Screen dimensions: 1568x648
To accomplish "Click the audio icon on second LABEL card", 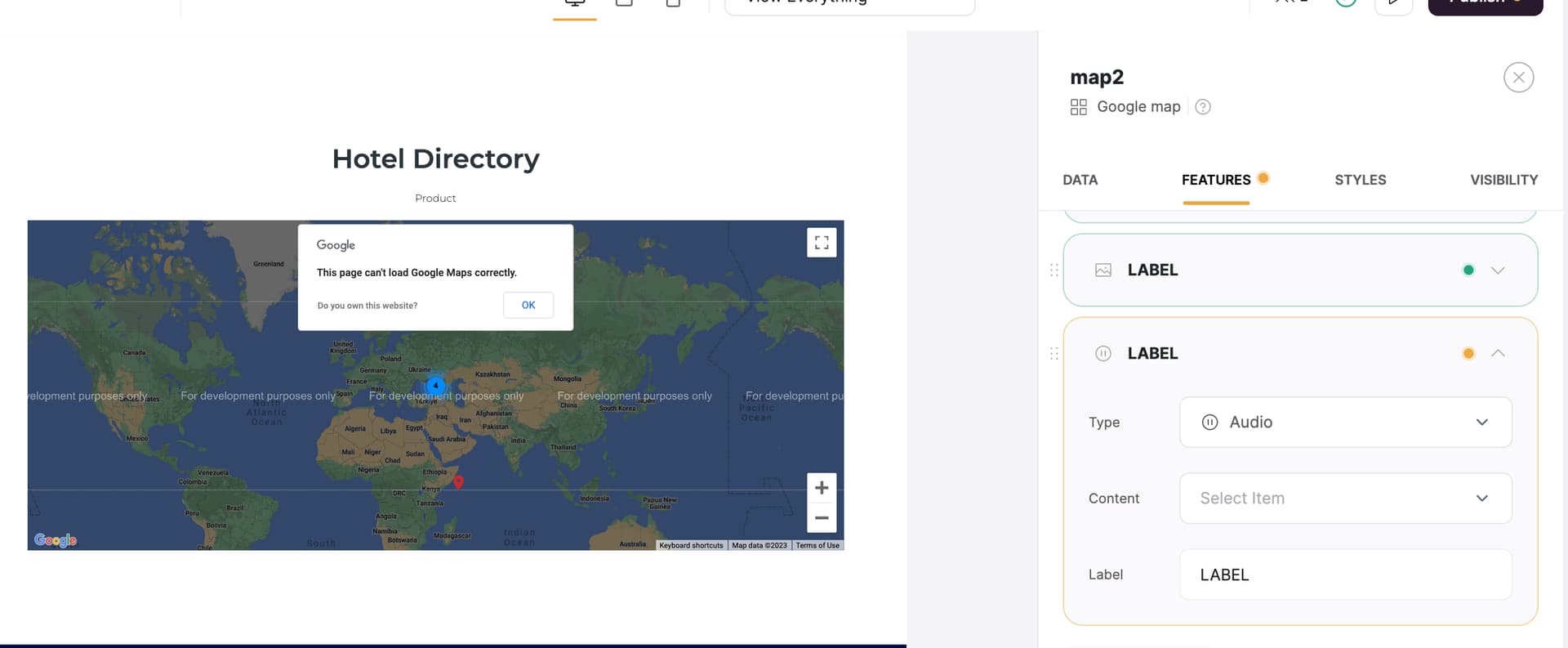I will [x=1103, y=354].
